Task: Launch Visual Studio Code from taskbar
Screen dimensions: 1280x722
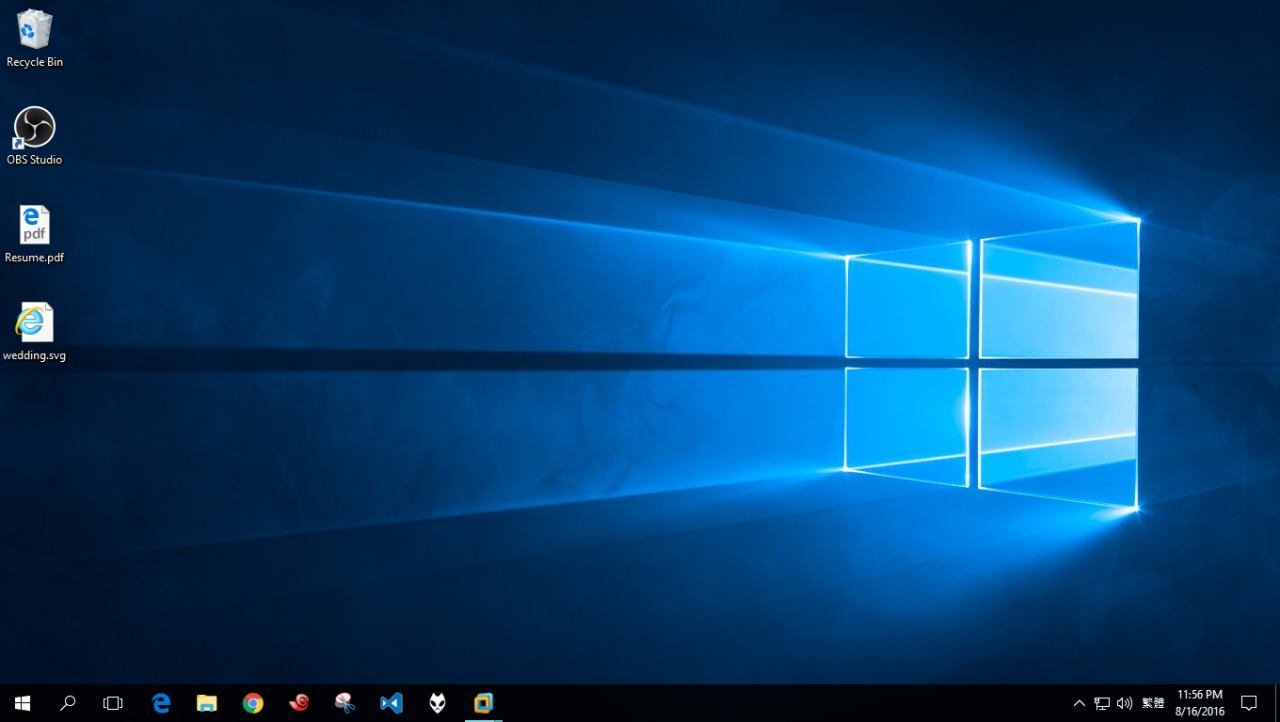Action: [x=391, y=703]
